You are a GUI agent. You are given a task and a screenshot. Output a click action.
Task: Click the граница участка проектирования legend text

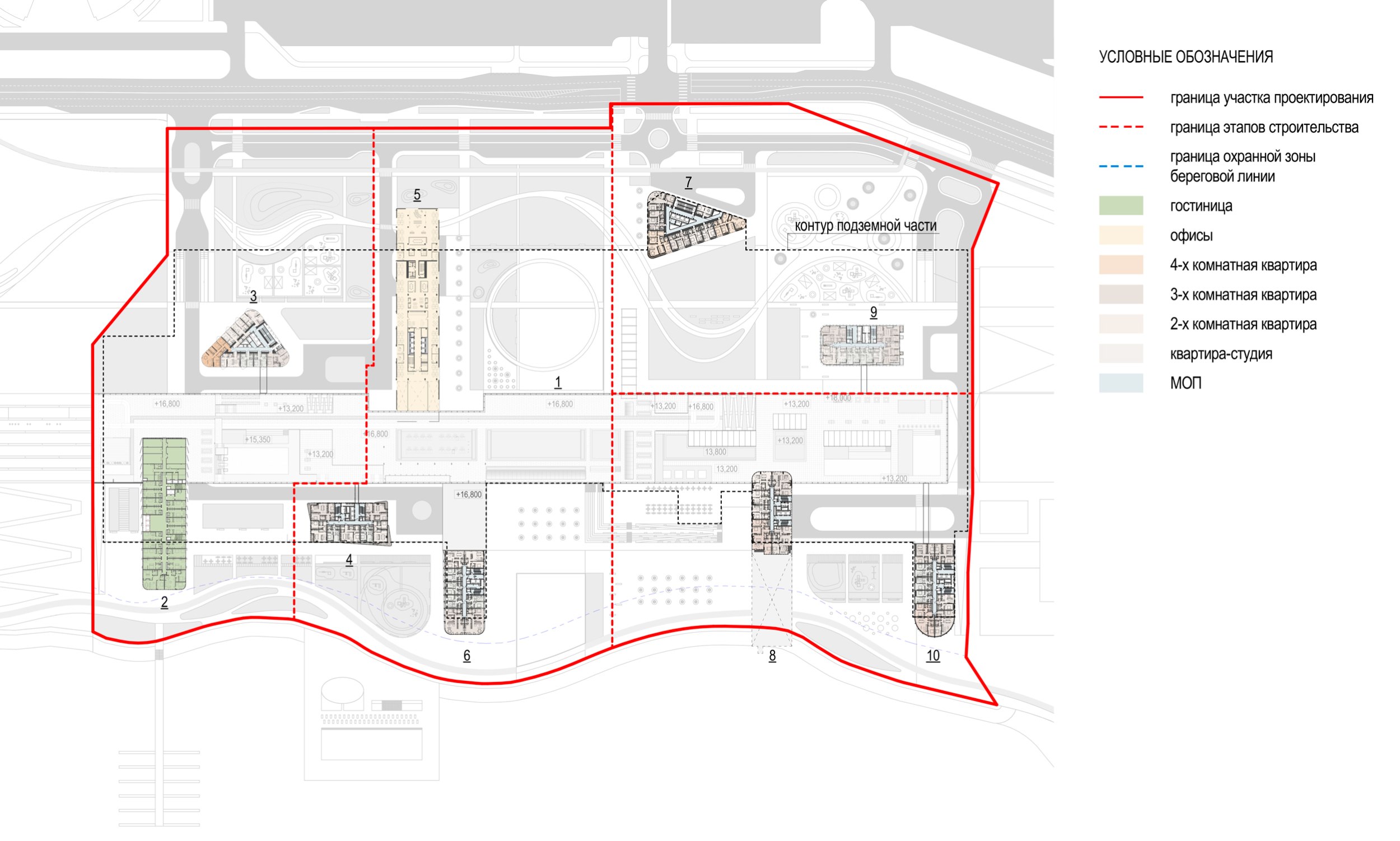pyautogui.click(x=1271, y=98)
